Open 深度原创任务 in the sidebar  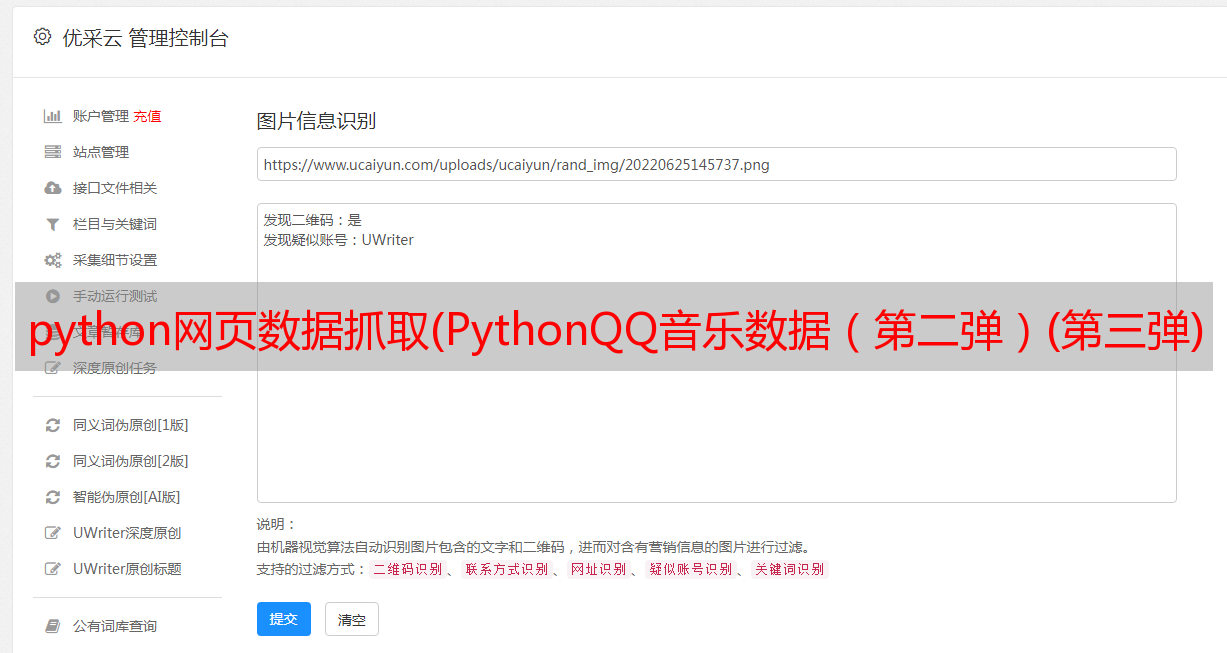[117, 368]
